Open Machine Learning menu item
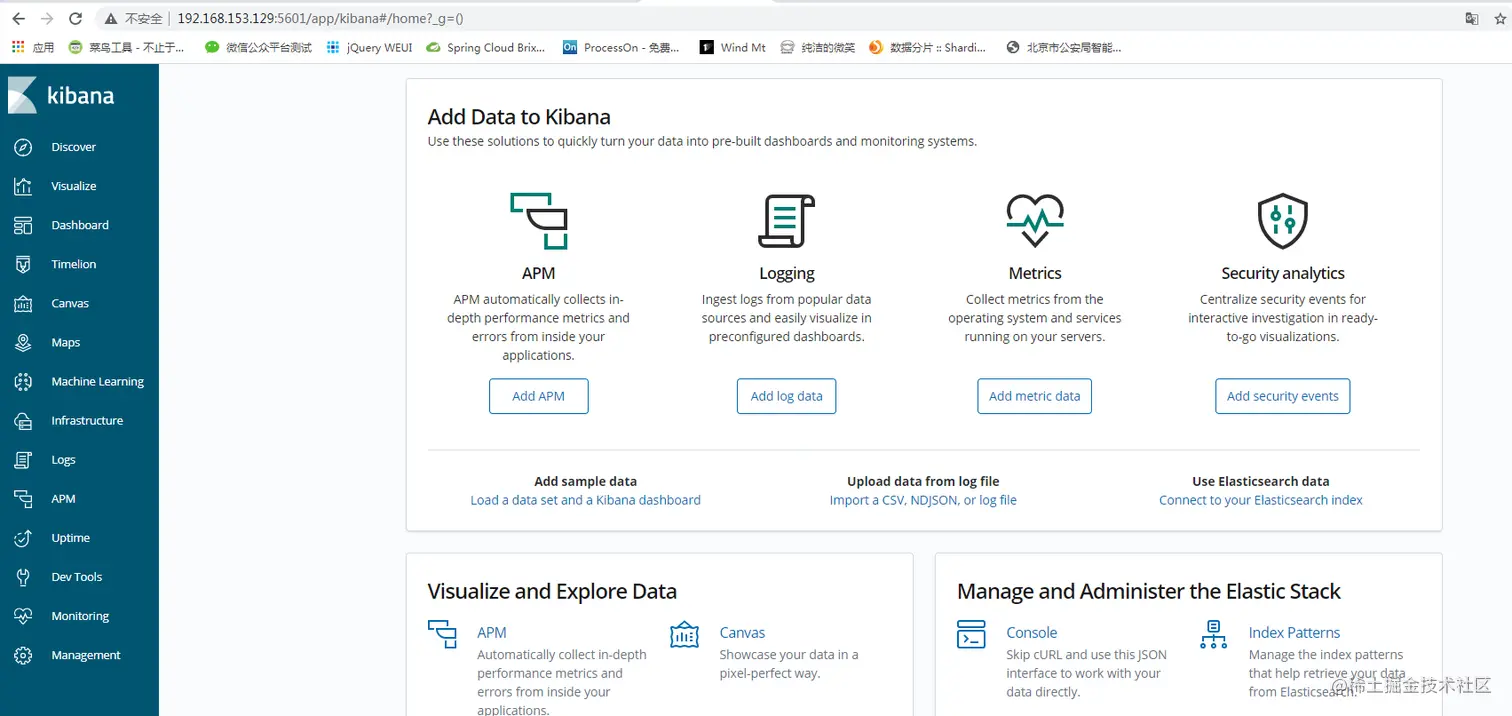Screen dimensions: 1512x716 (98, 381)
